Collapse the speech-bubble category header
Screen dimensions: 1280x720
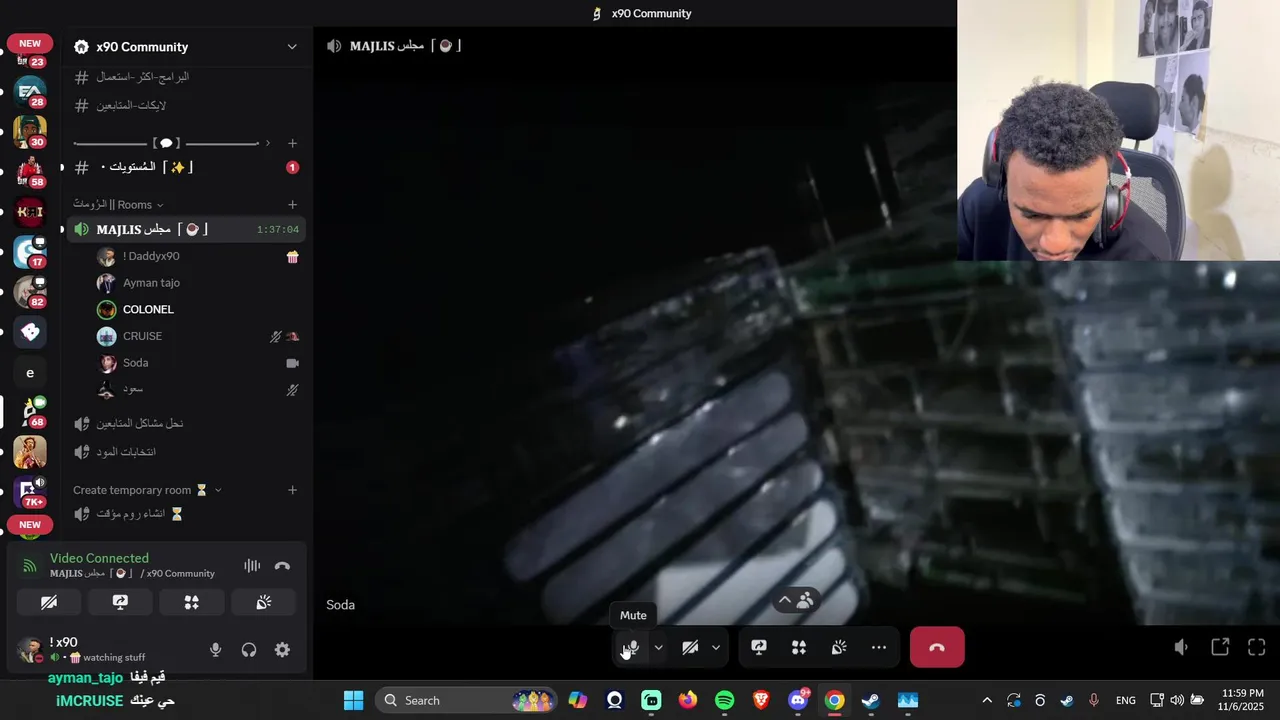click(172, 143)
